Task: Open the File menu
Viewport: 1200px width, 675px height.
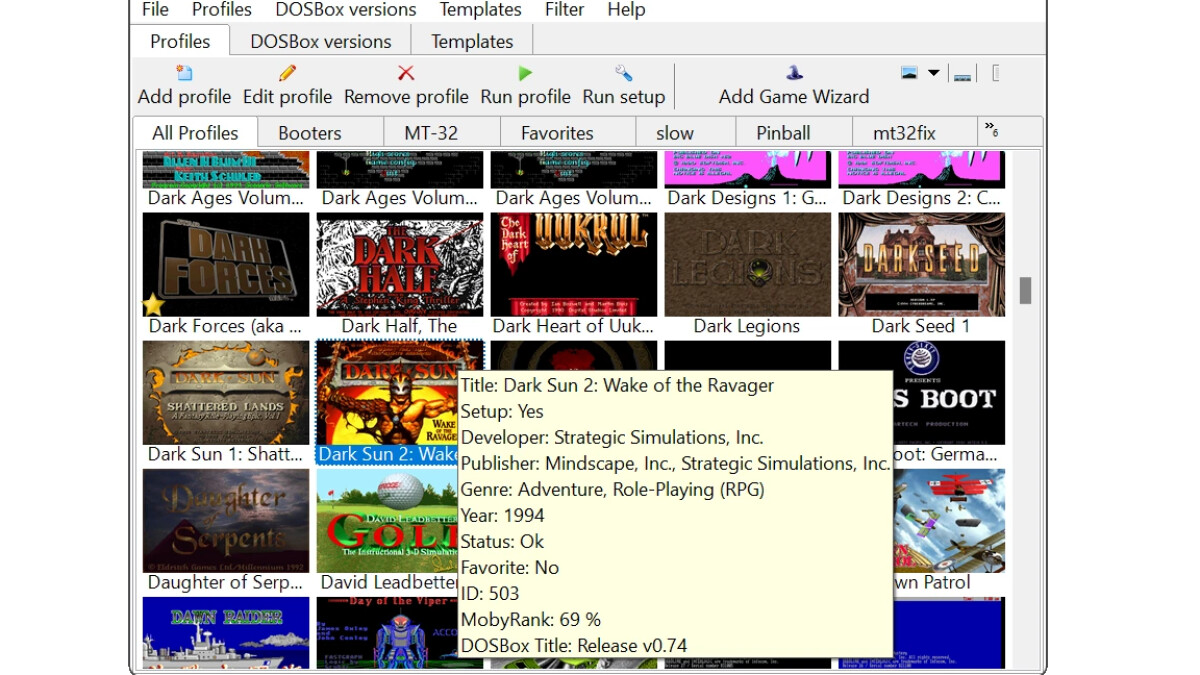Action: click(x=155, y=10)
